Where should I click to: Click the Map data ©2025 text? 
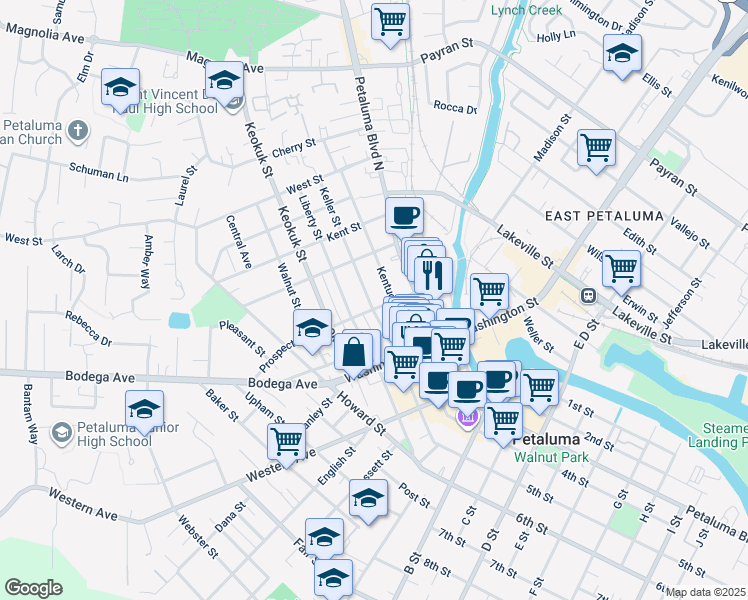coord(706,592)
